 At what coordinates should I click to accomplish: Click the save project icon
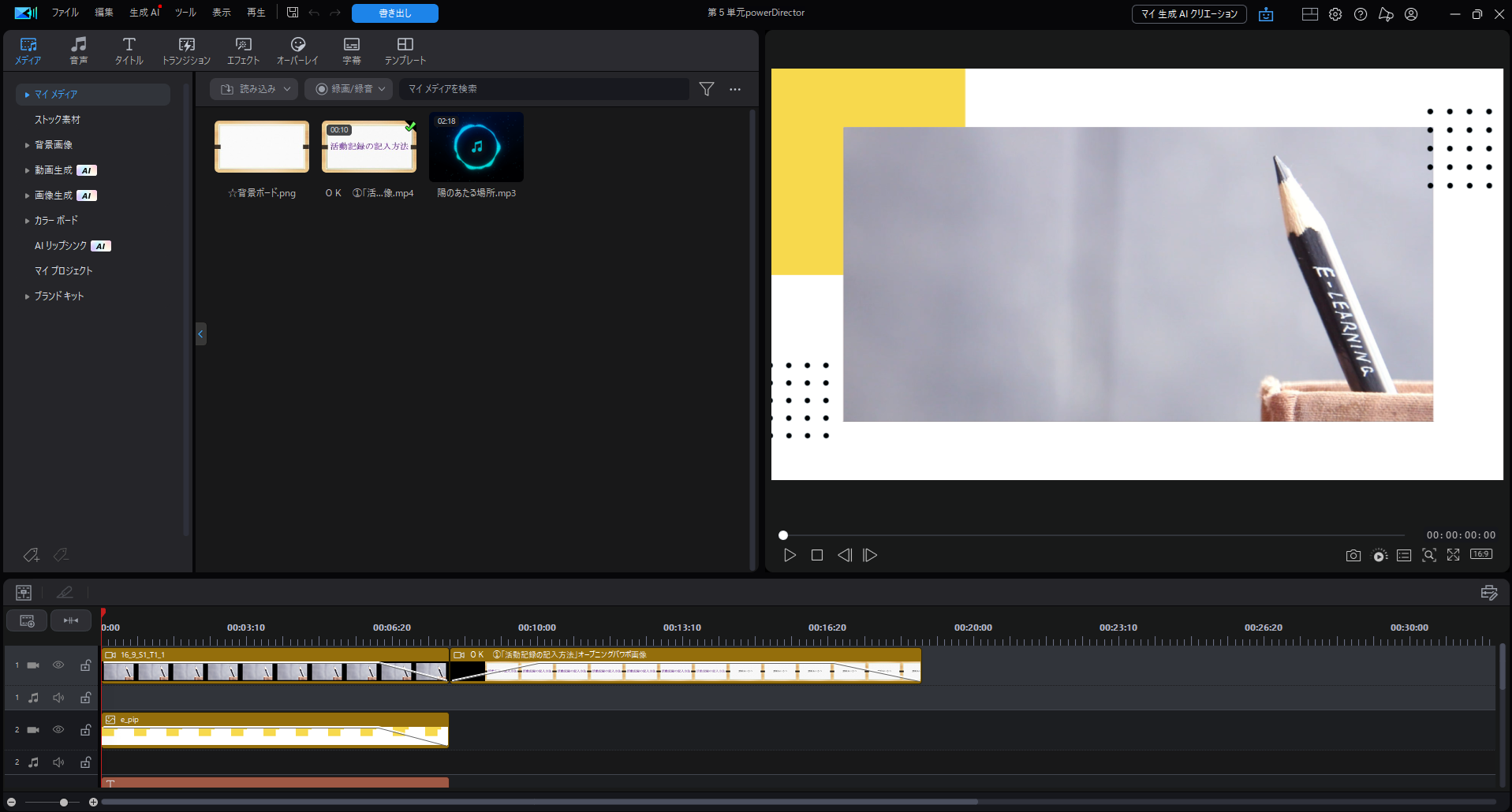(x=293, y=13)
